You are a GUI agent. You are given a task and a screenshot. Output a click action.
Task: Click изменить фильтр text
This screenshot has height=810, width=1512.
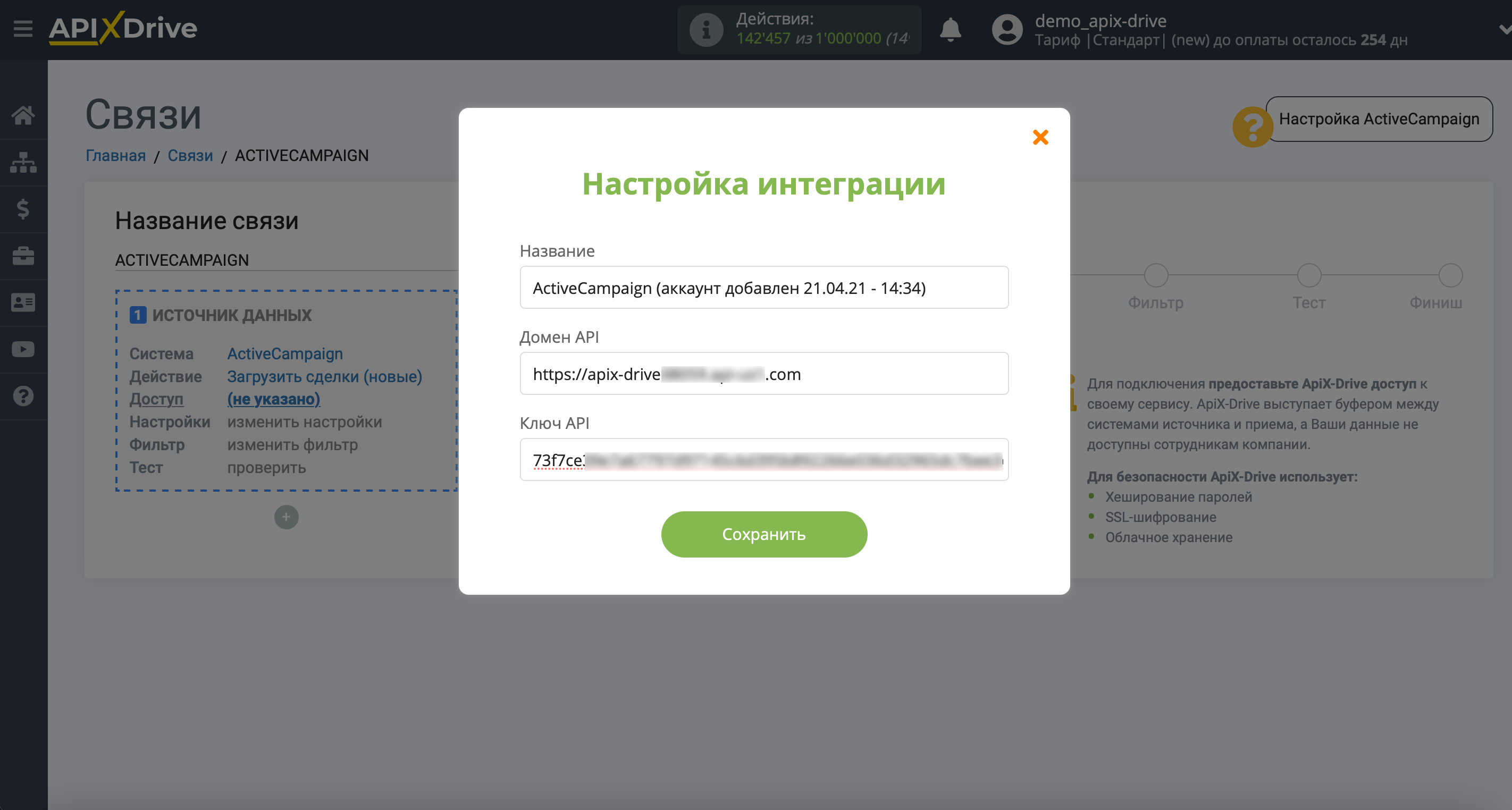(x=292, y=445)
